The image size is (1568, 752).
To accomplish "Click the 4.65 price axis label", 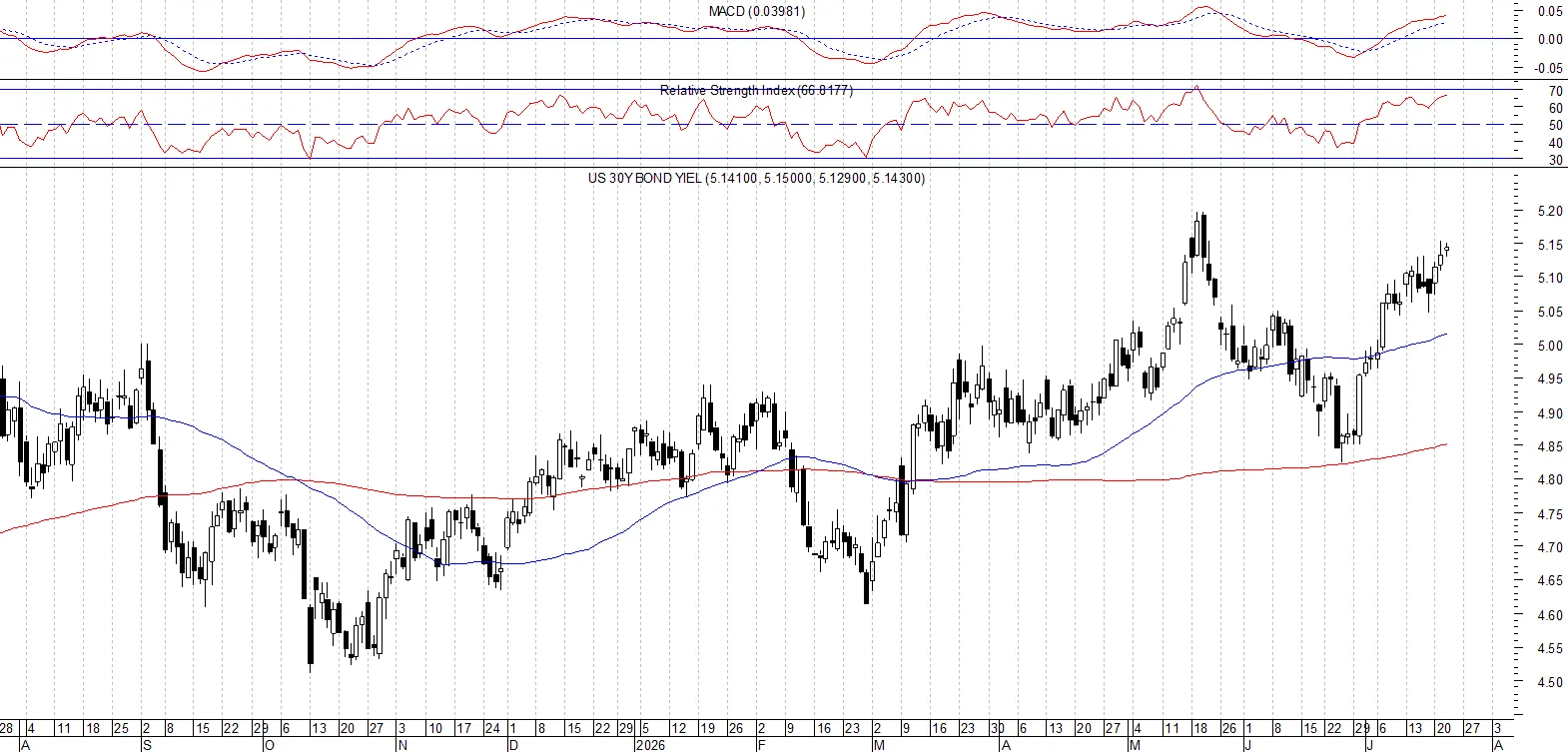I will point(1551,581).
